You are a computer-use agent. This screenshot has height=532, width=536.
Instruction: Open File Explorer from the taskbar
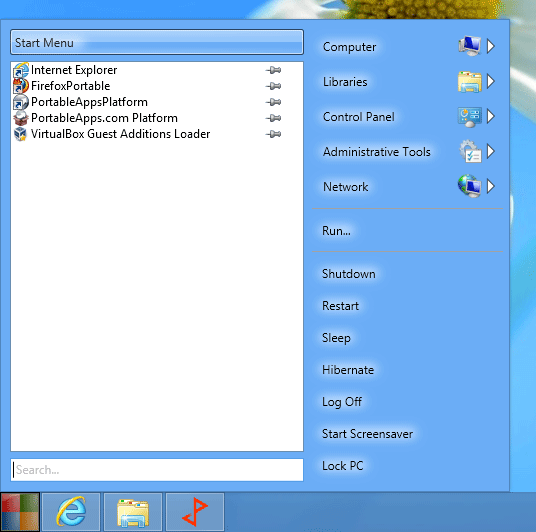[133, 512]
